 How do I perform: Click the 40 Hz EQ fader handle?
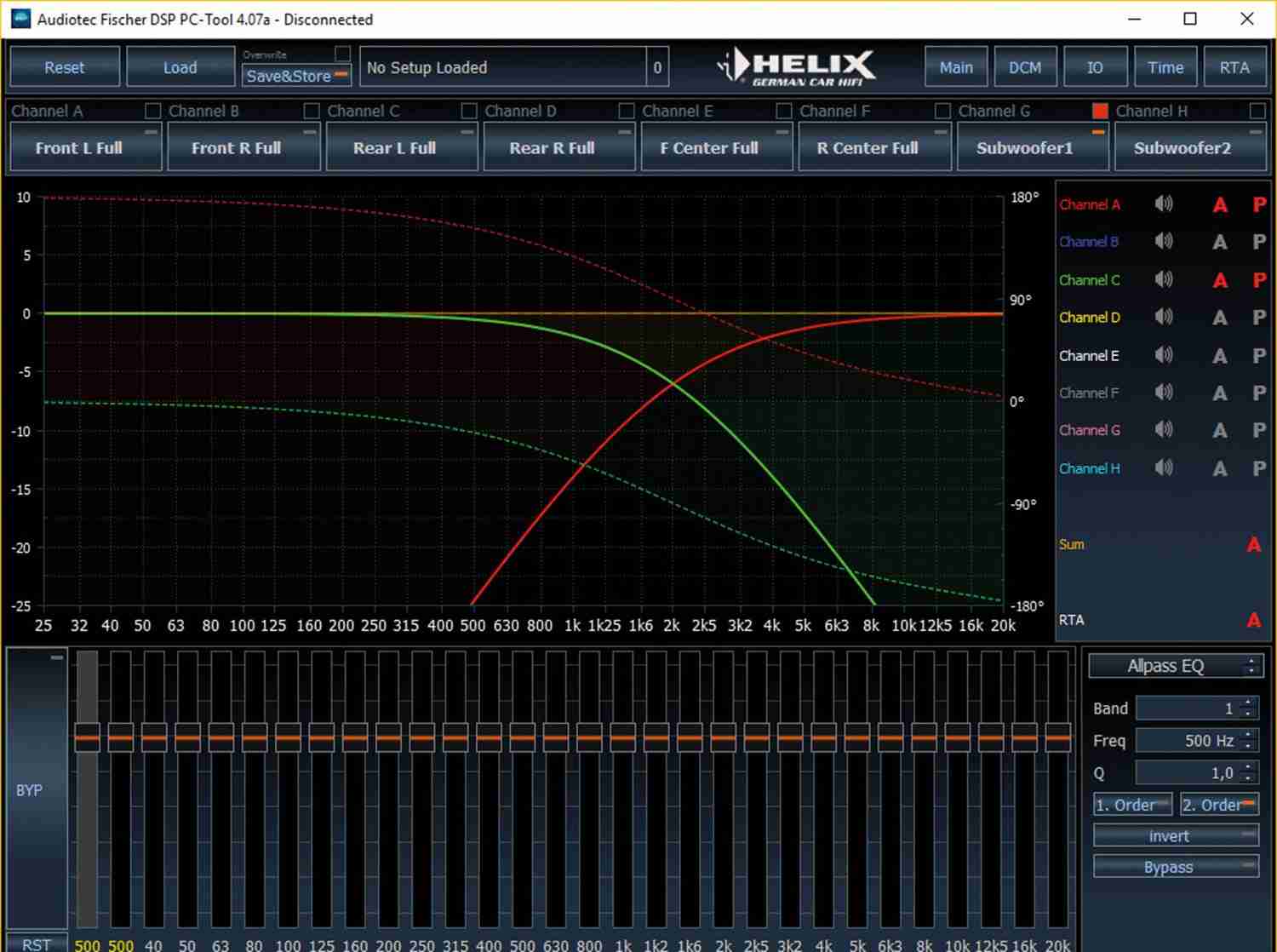[x=154, y=737]
